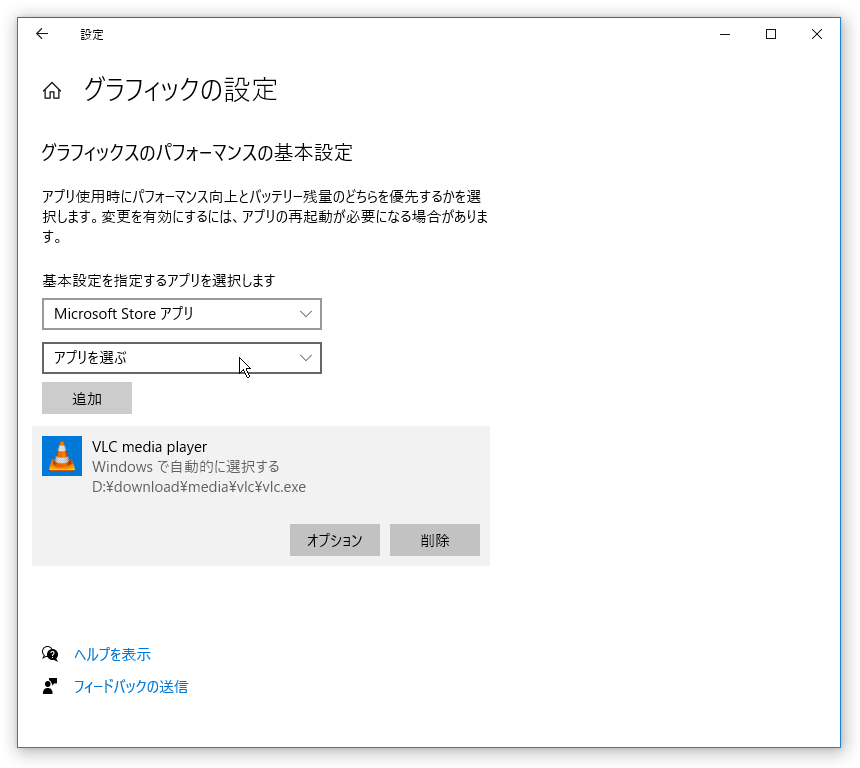Expand the アプリを選ぶ dropdown
Image resolution: width=860 pixels, height=768 pixels.
[182, 358]
